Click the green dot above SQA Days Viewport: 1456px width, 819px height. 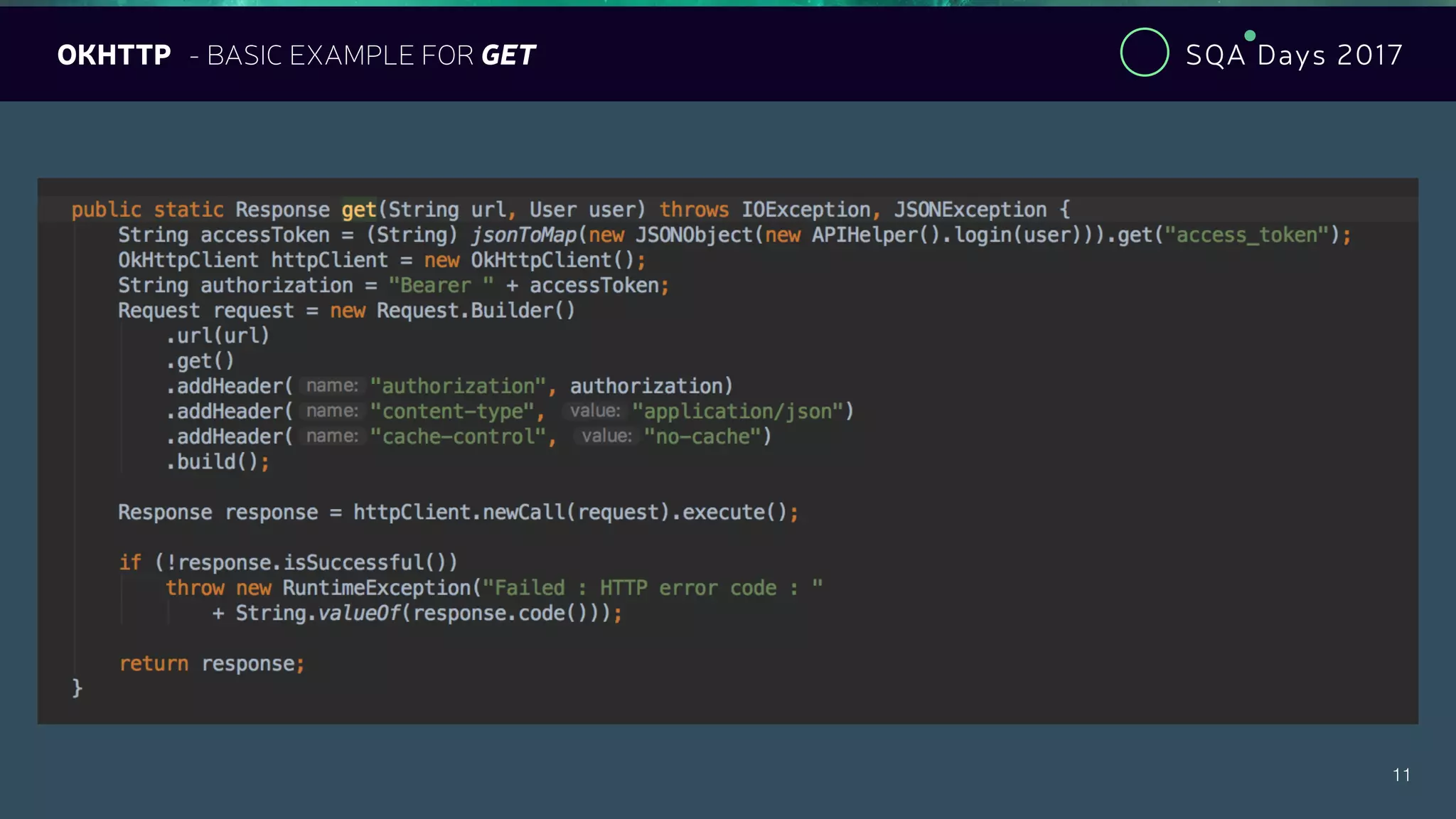[x=1250, y=36]
